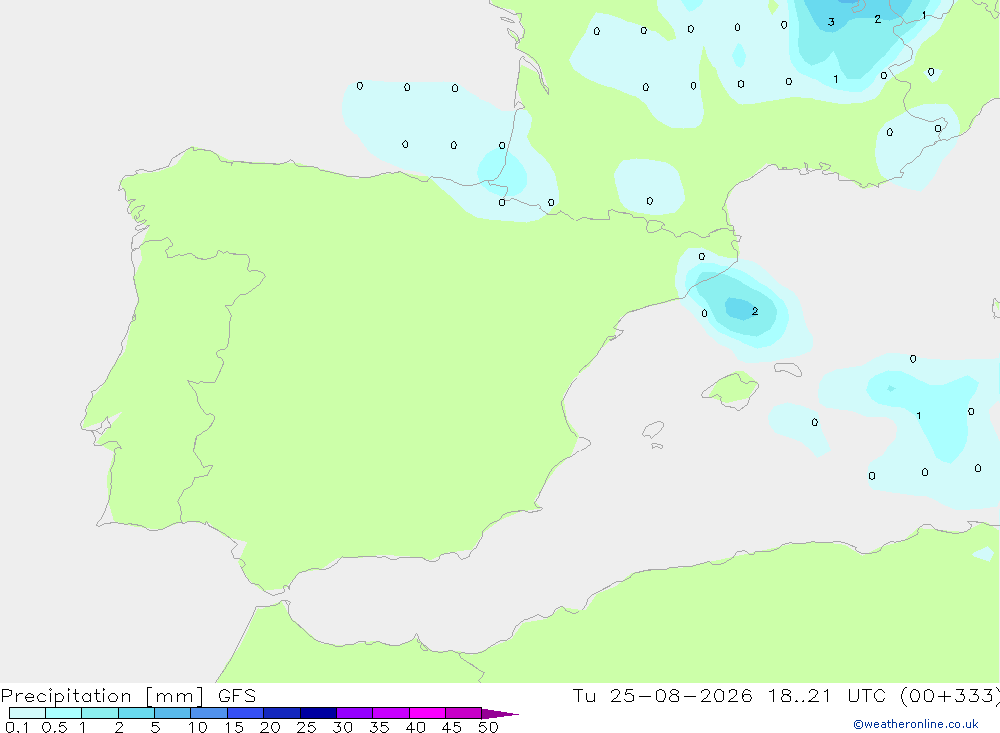Click the '20' legend scale label
The width and height of the screenshot is (1000, 733).
(x=270, y=727)
